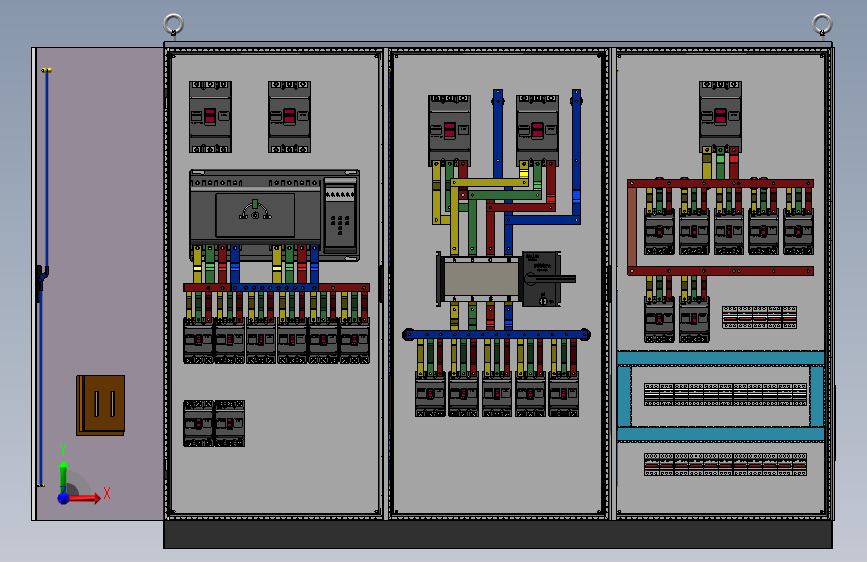Viewport: 867px width, 562px height.
Task: Select the long terminal strip inside the cyan duct frame
Action: coord(725,395)
